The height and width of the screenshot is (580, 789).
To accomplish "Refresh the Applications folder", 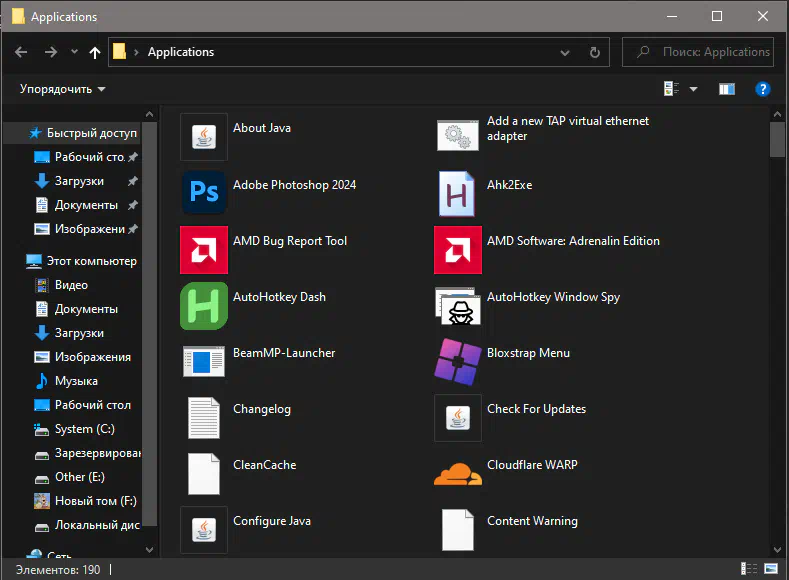I will click(595, 52).
